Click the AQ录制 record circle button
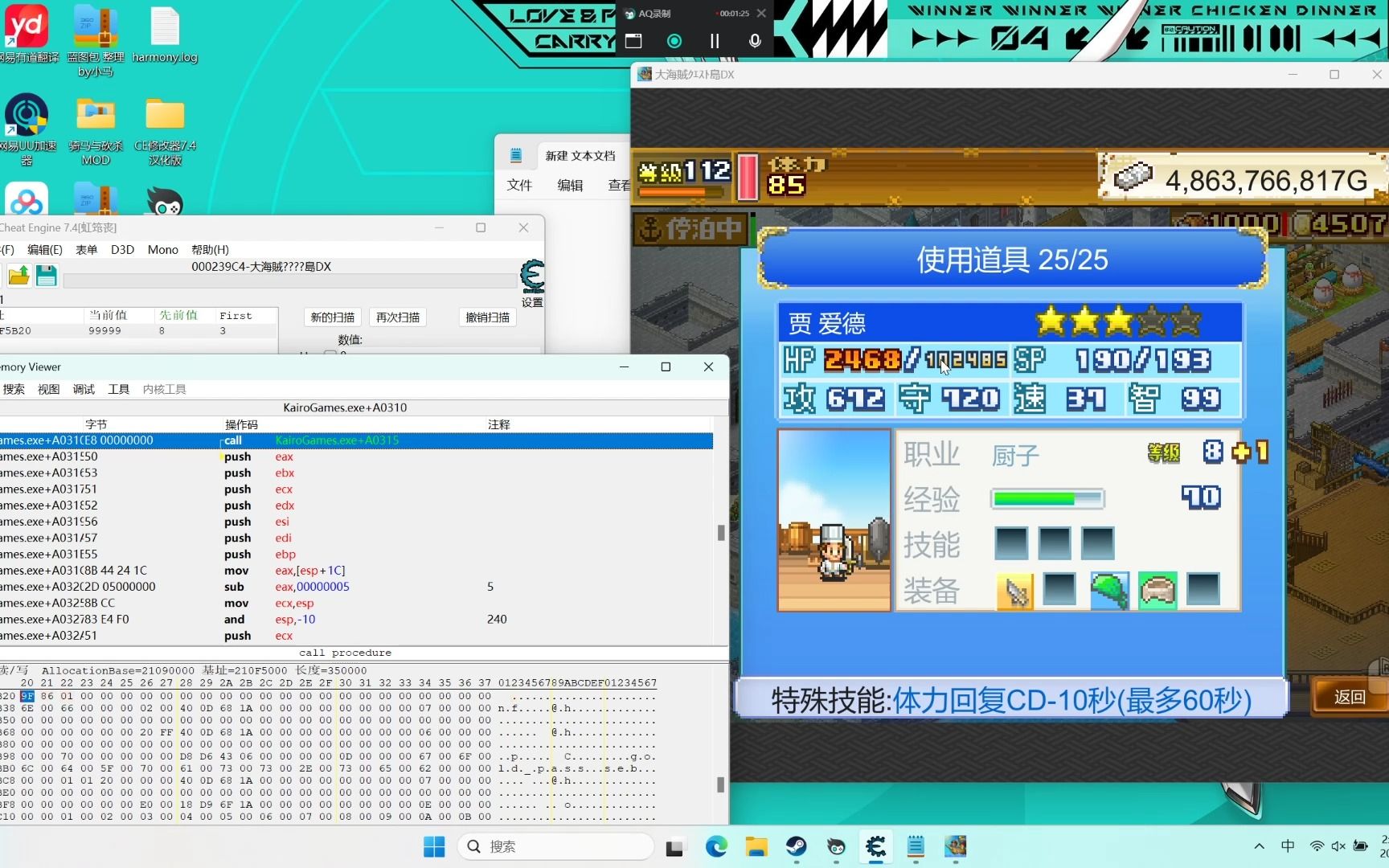The height and width of the screenshot is (868, 1389). [x=674, y=40]
